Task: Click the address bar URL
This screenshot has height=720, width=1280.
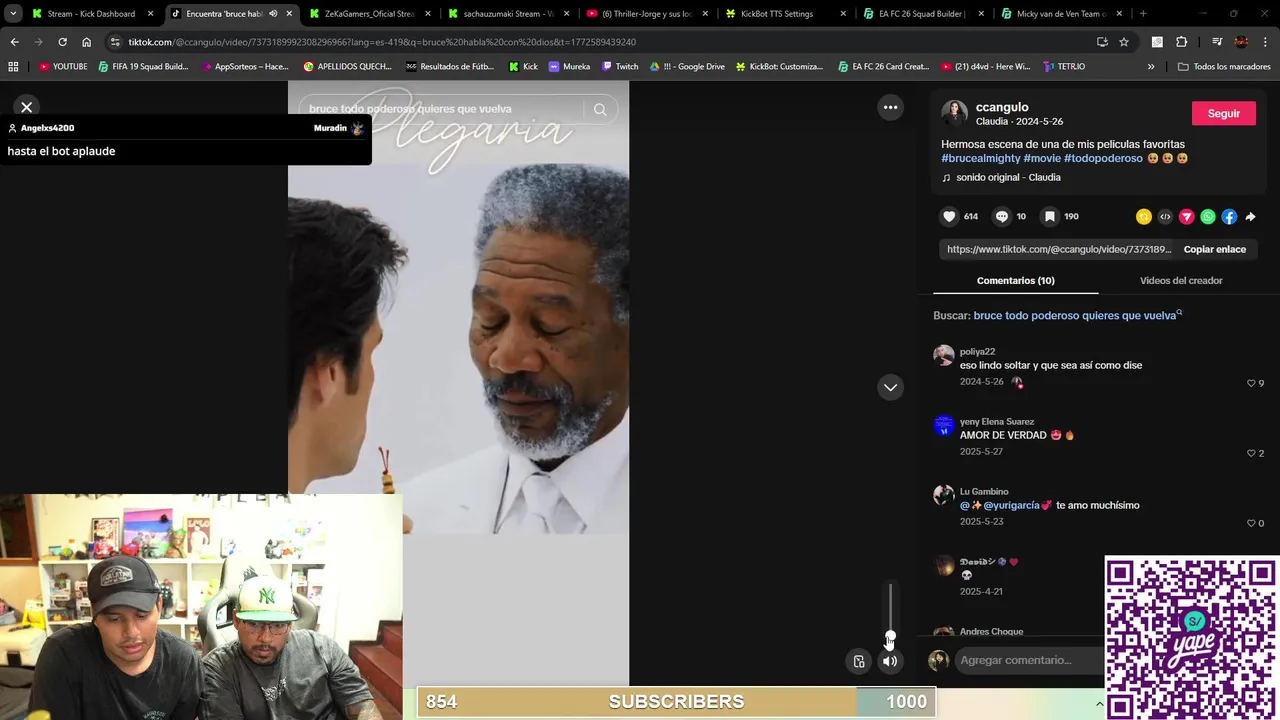Action: (x=381, y=42)
